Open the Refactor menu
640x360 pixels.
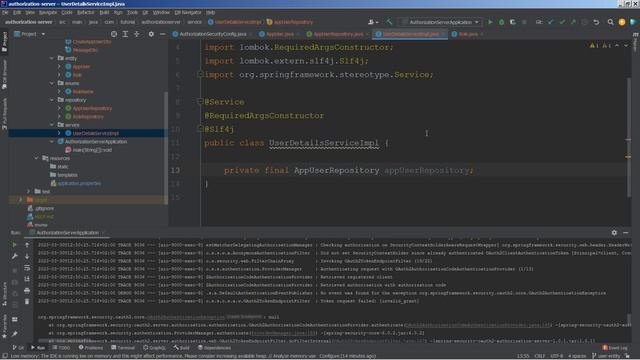click(85, 13)
